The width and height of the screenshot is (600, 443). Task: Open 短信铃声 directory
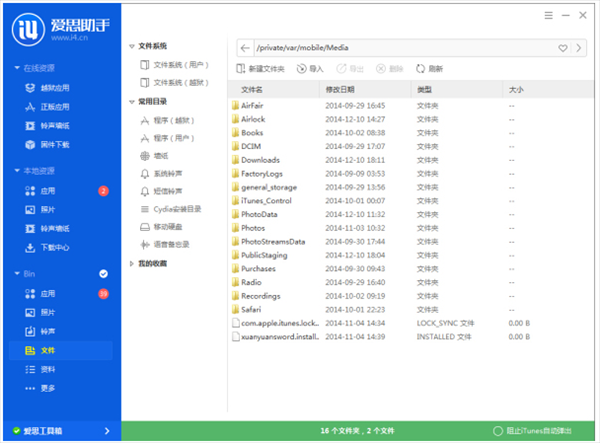161,191
